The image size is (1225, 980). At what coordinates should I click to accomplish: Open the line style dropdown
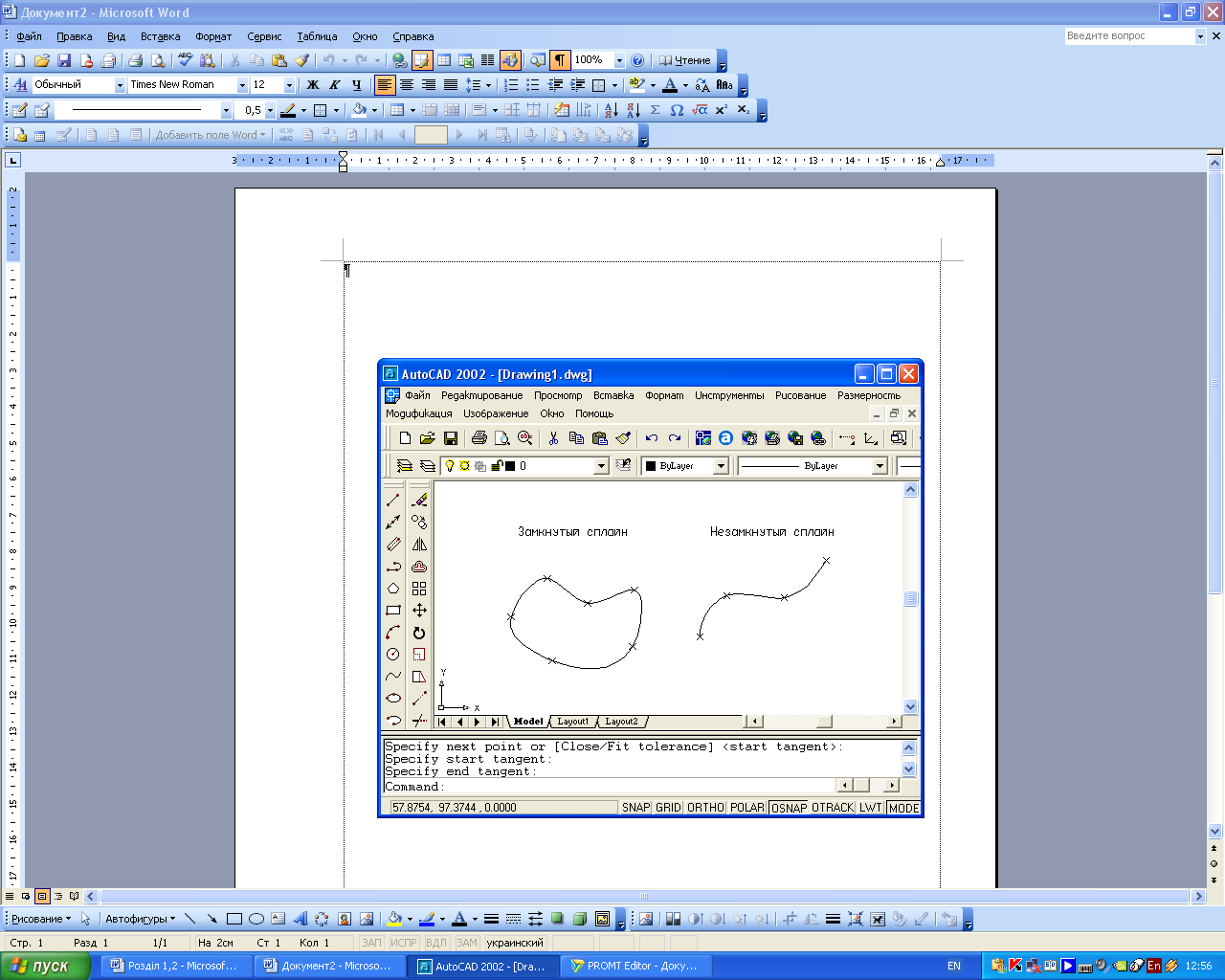click(226, 110)
